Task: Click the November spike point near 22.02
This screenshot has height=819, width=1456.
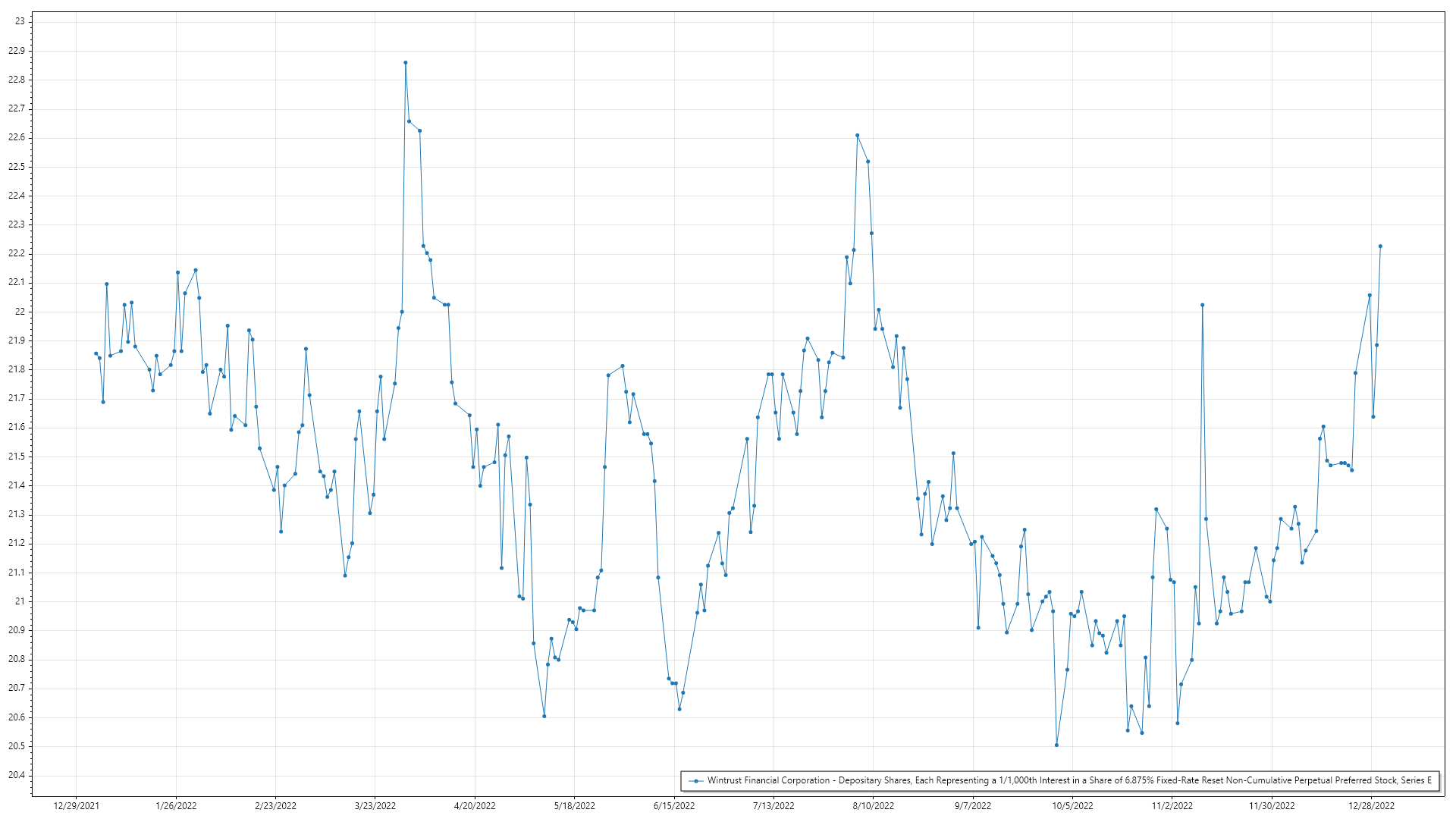Action: [1203, 306]
